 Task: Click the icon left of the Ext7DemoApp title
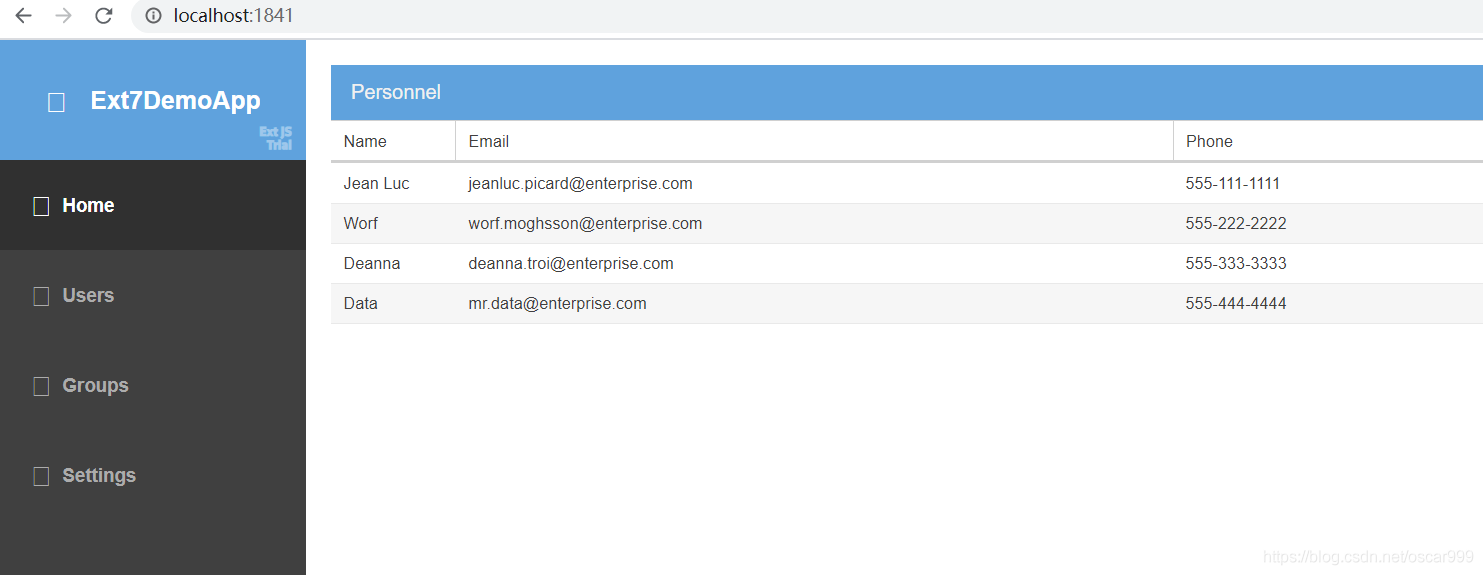pyautogui.click(x=56, y=101)
